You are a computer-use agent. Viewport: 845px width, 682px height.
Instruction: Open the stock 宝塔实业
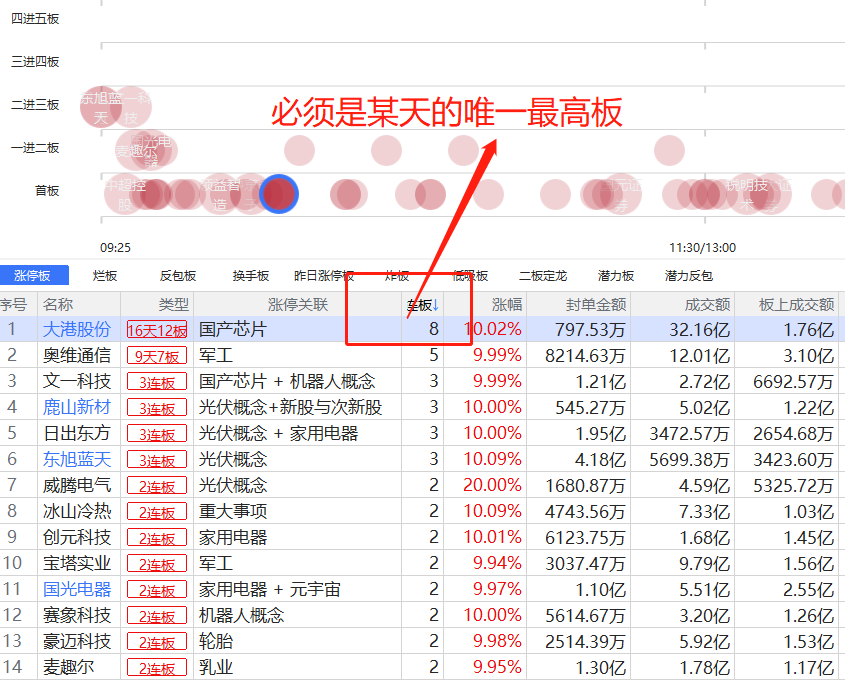77,563
